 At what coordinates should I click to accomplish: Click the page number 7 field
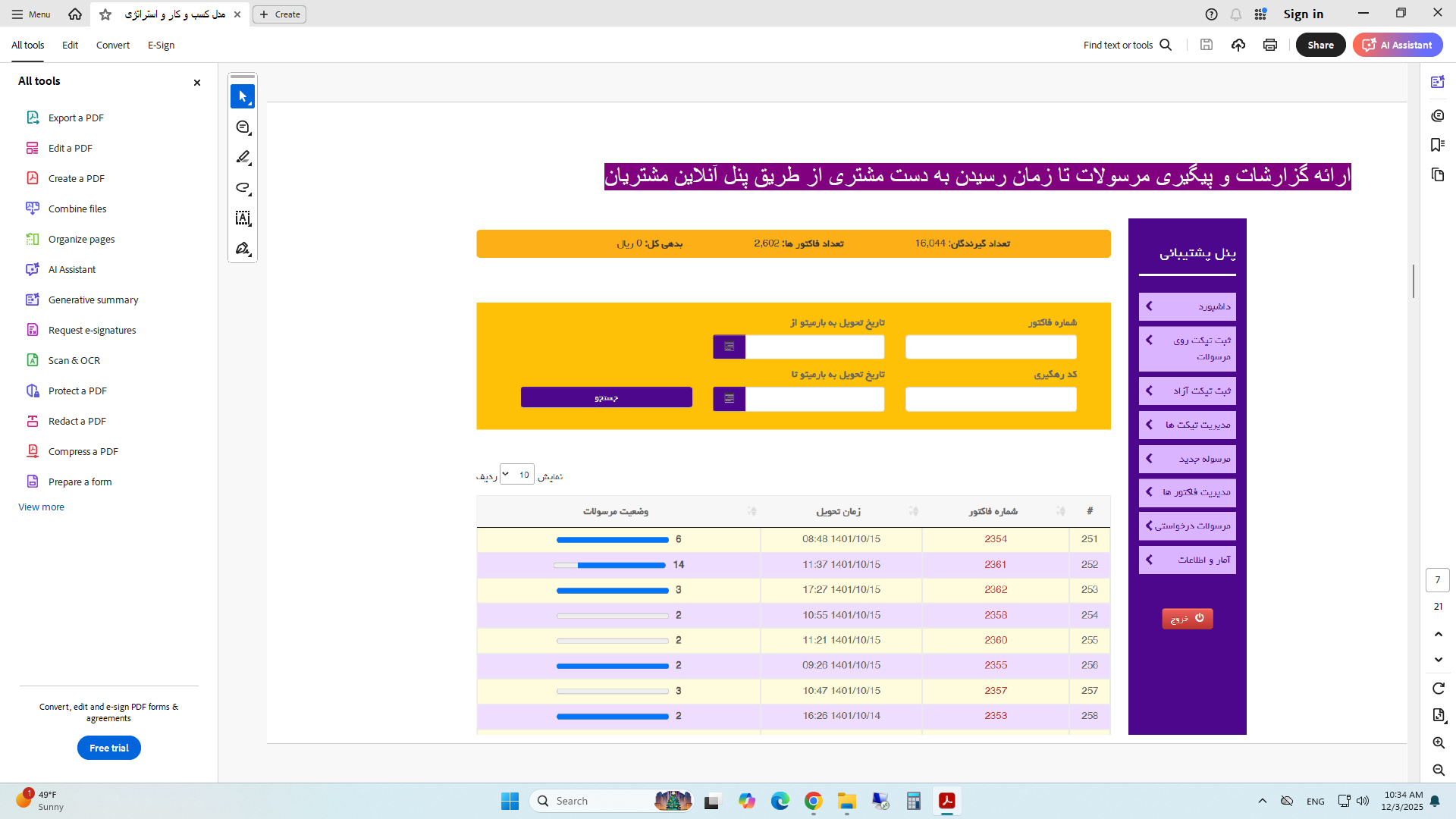(1437, 580)
